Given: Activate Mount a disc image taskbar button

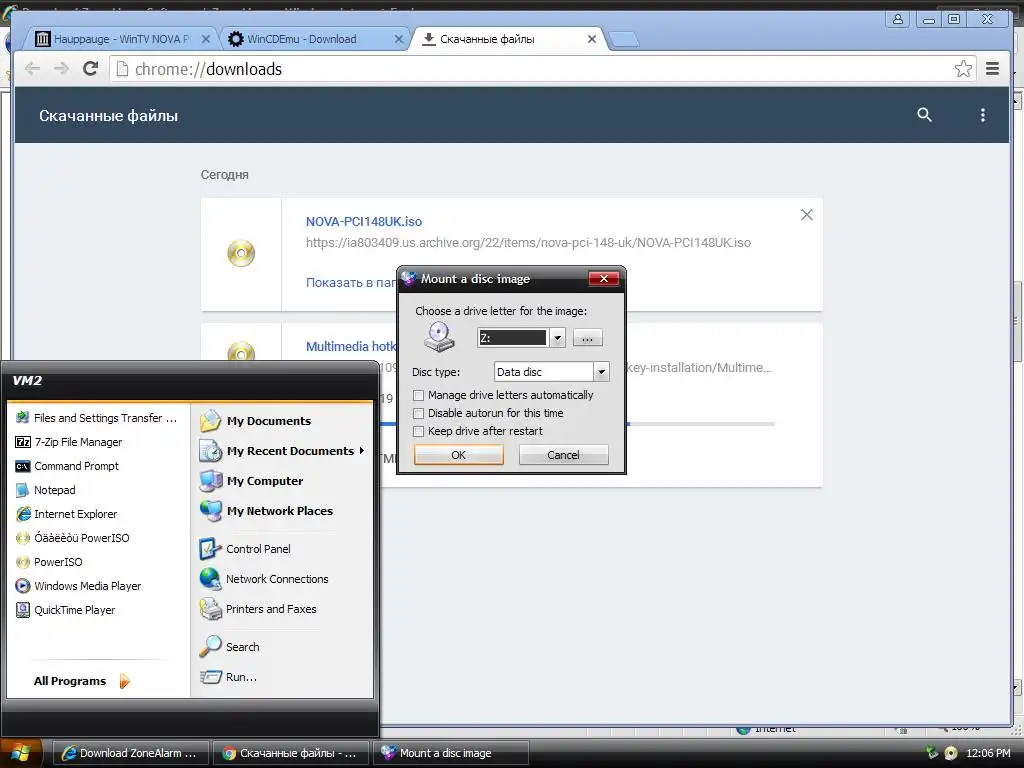Looking at the screenshot, I should 450,753.
